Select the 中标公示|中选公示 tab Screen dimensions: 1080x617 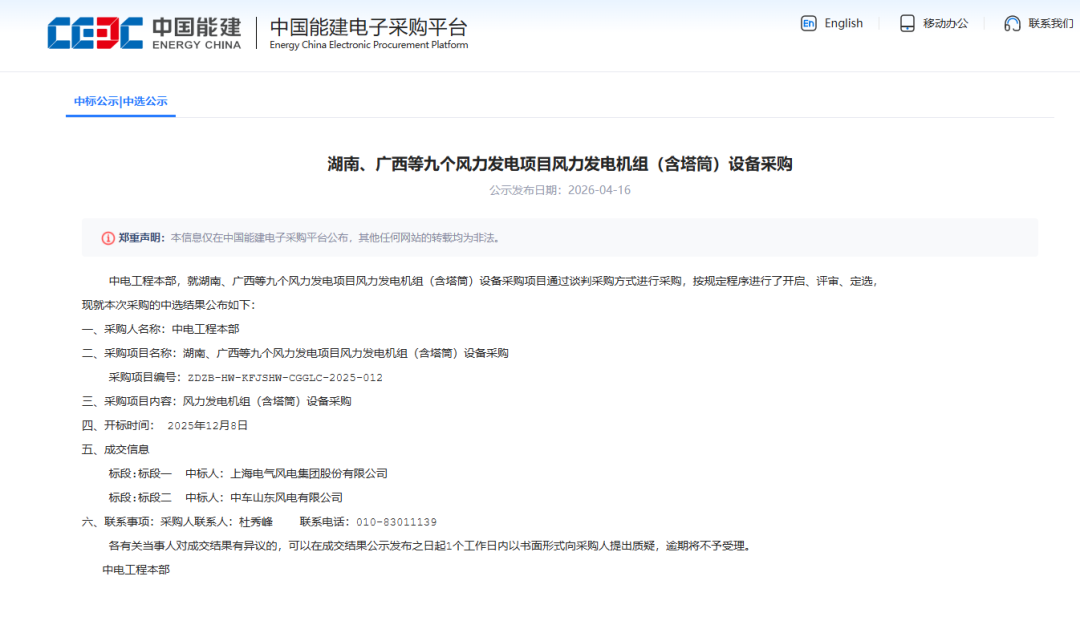tap(121, 101)
